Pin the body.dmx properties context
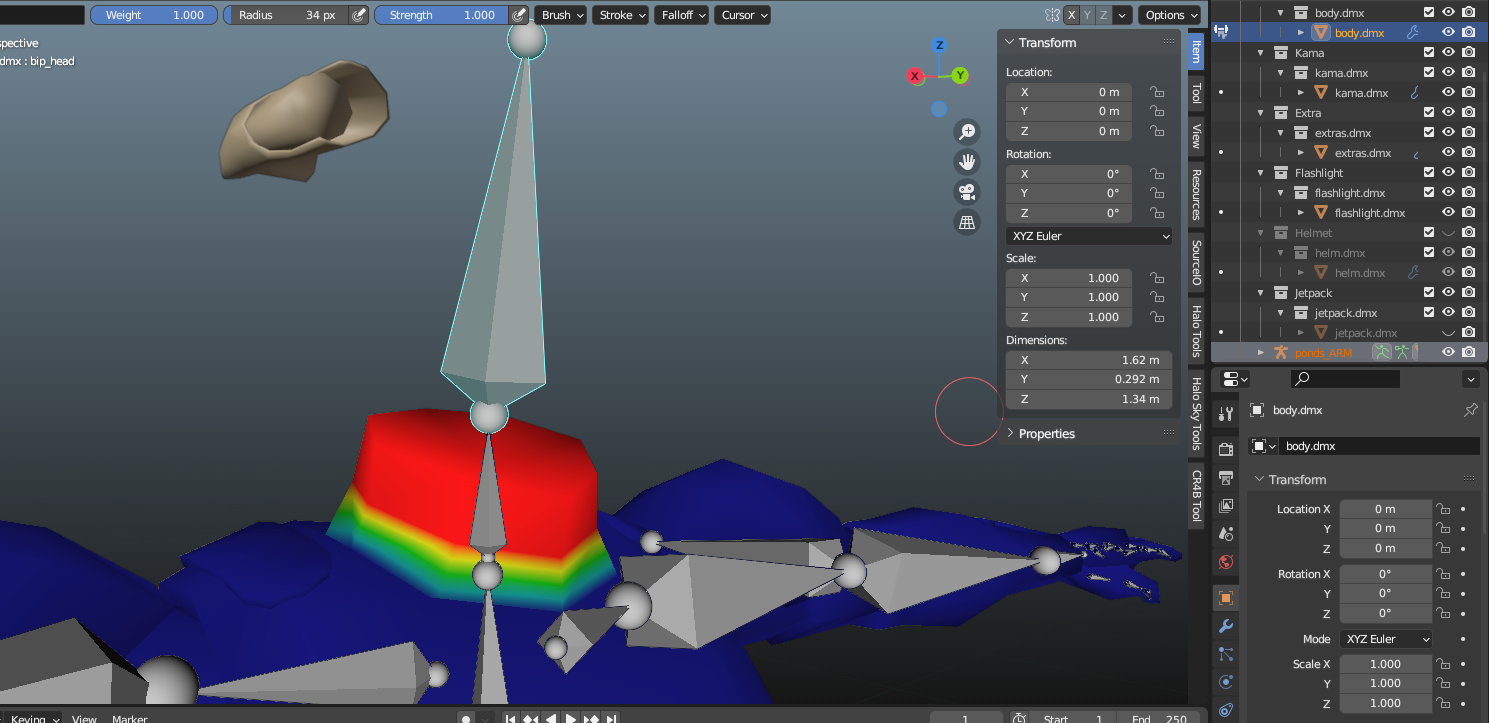Screen dimensions: 1489x723 click(1470, 410)
